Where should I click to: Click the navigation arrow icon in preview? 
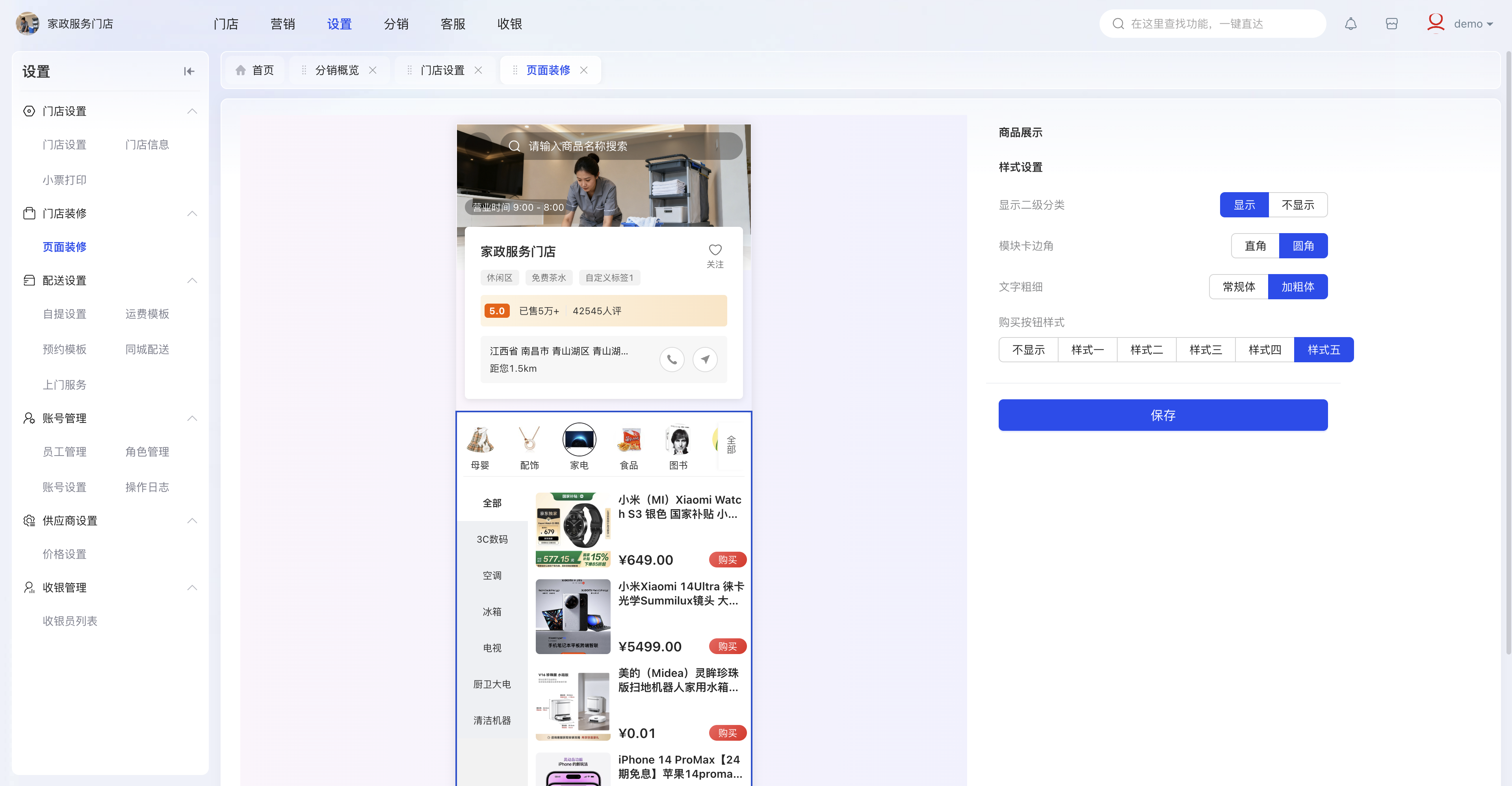[x=705, y=359]
